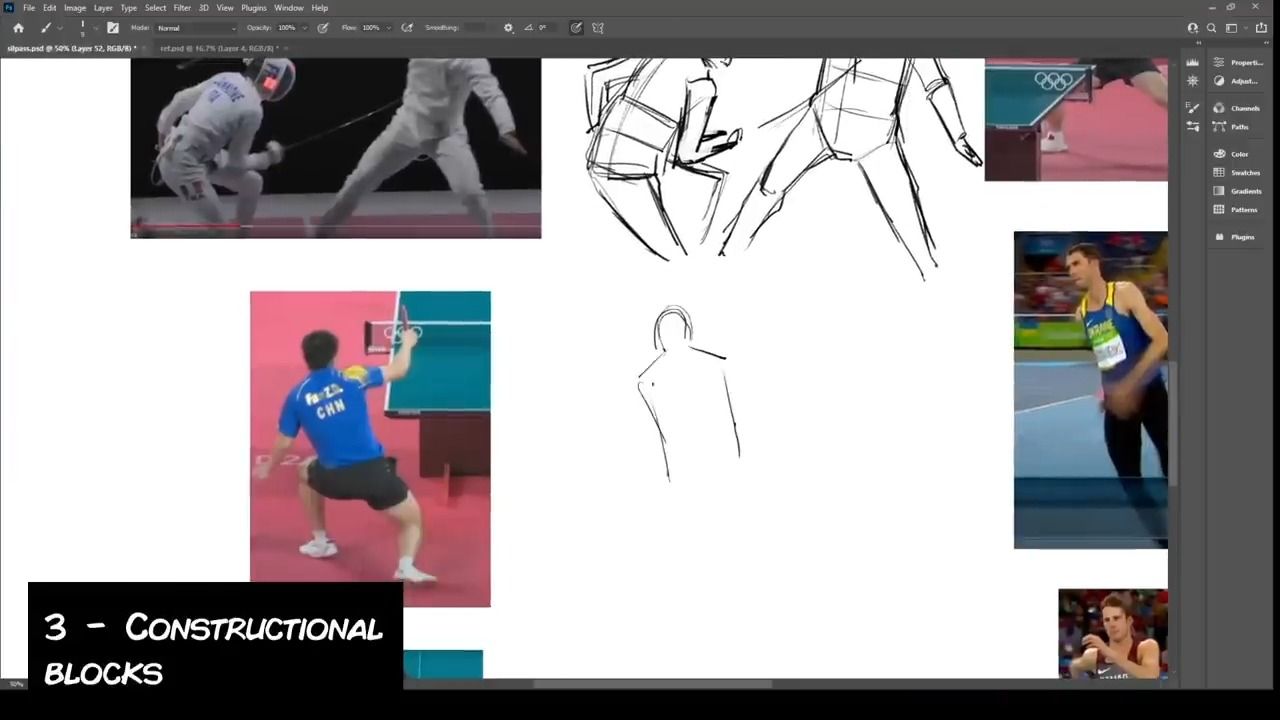This screenshot has width=1280, height=720.
Task: Open the Opacity slider dropdown arrow
Action: (304, 28)
